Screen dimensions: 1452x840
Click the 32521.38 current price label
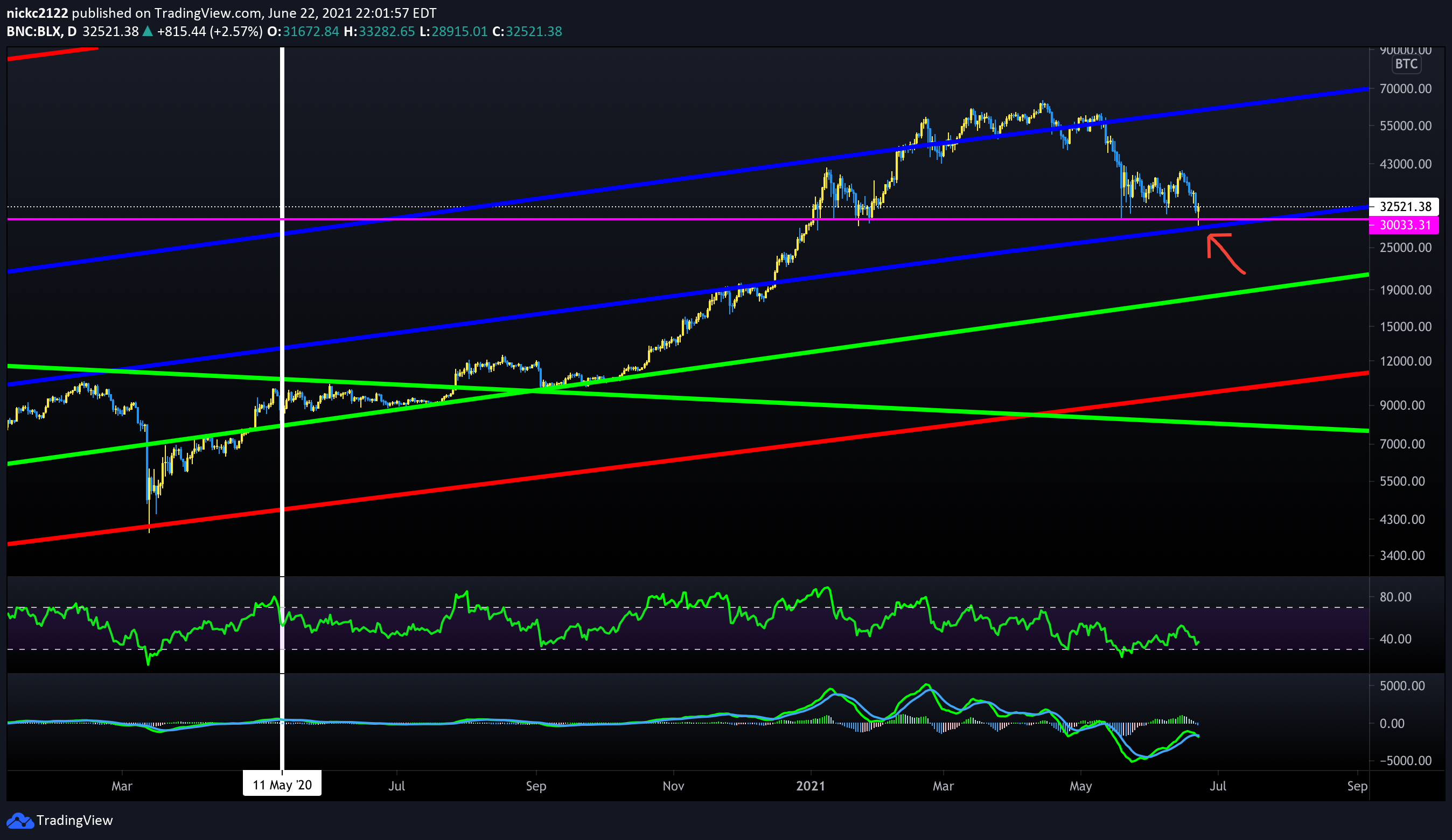click(1404, 206)
